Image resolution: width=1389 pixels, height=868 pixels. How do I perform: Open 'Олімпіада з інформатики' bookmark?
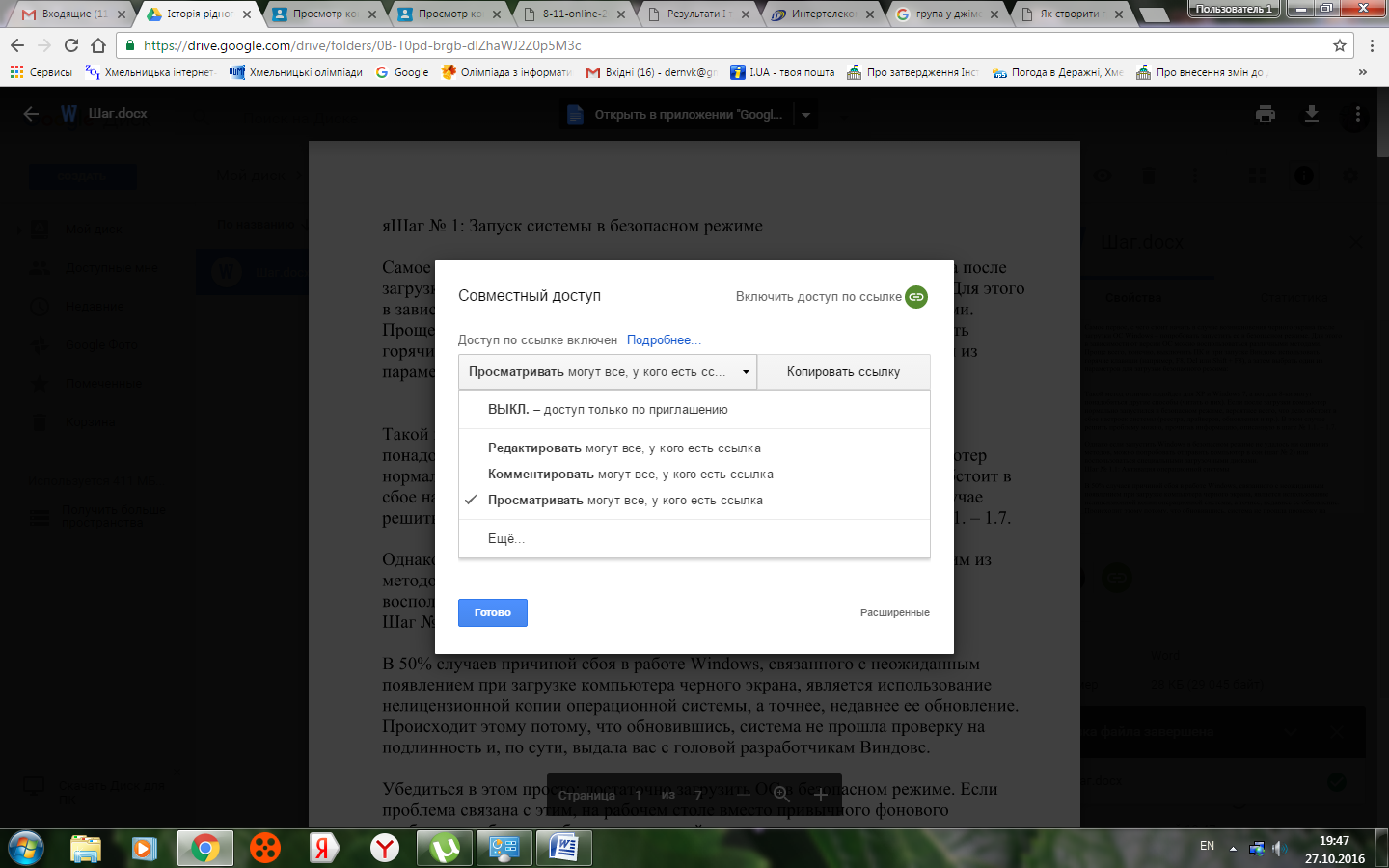click(x=506, y=72)
